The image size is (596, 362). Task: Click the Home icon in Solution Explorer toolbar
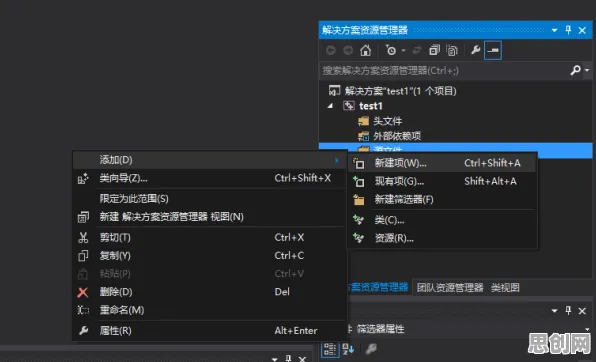coord(366,50)
